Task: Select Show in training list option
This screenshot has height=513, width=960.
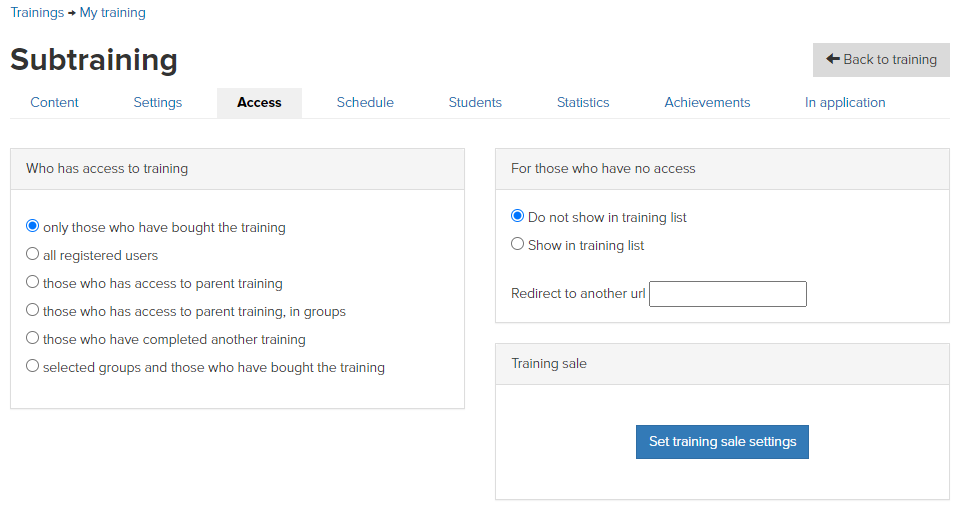Action: 517,244
